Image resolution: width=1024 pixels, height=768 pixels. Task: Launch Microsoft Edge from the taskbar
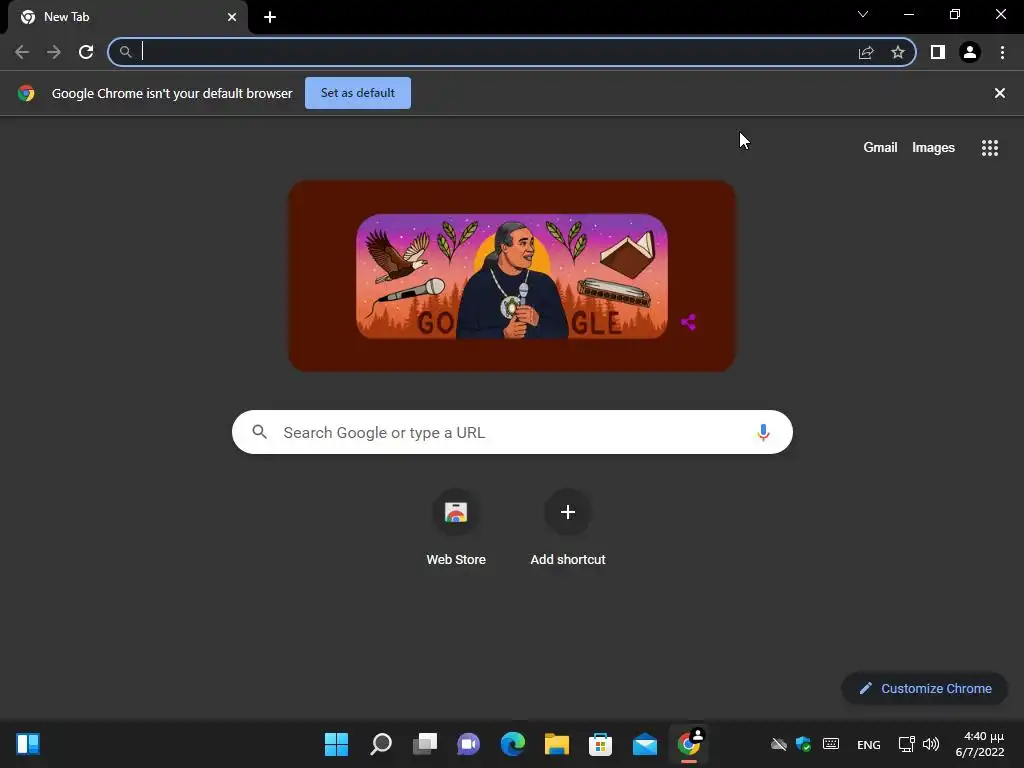[513, 744]
